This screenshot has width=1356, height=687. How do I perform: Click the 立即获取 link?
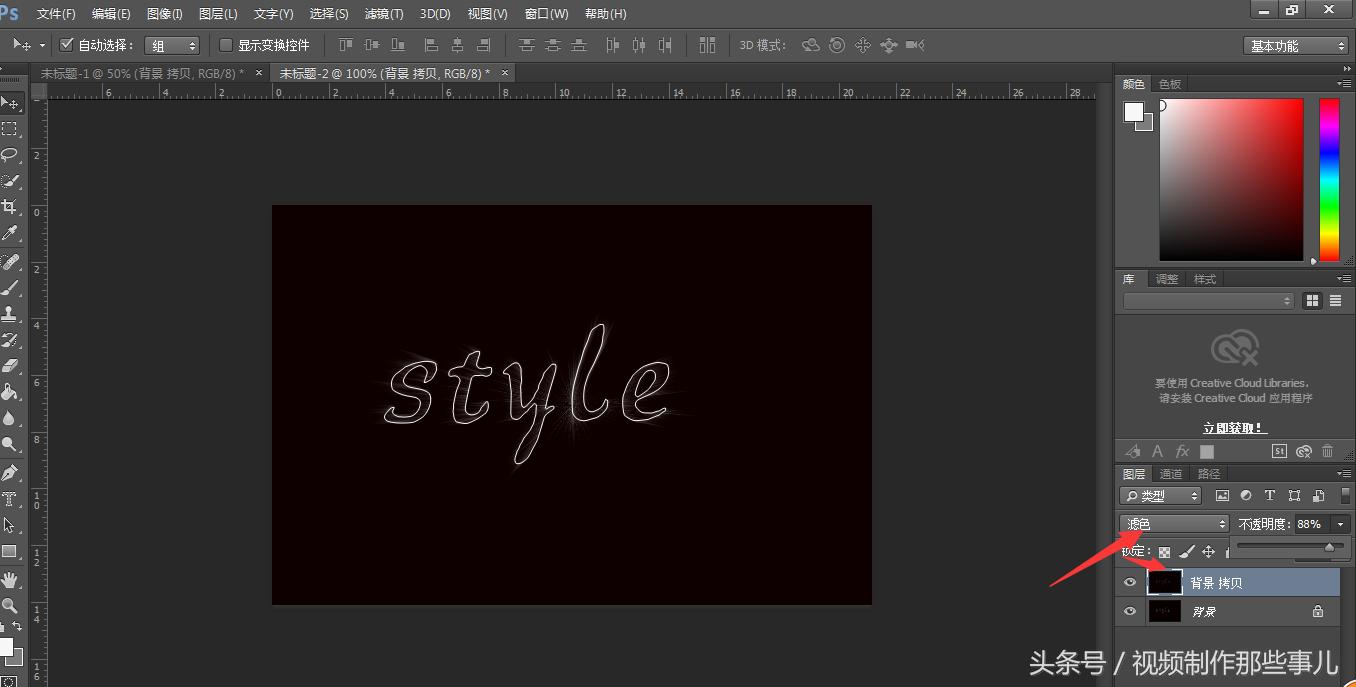(x=1232, y=427)
